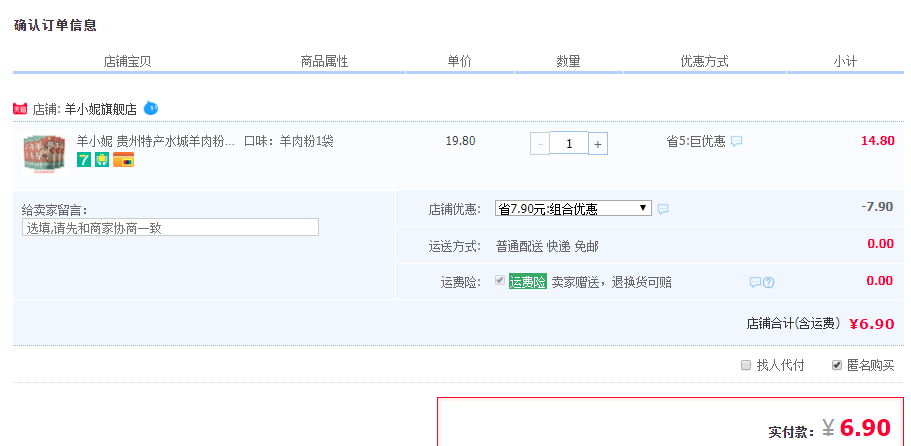Click the 普通配送 快递 免邮 shipping text
The image size is (911, 446).
point(547,246)
